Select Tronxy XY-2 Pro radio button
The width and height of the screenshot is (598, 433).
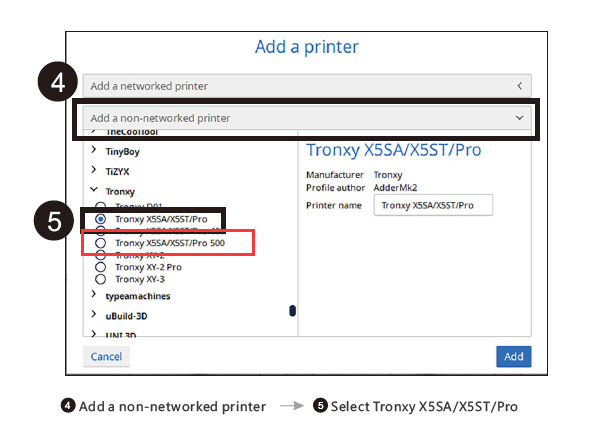pos(101,267)
